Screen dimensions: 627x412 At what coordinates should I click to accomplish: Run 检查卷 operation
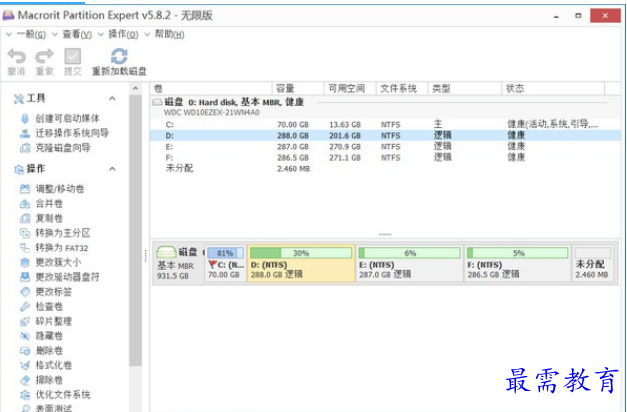coord(49,306)
